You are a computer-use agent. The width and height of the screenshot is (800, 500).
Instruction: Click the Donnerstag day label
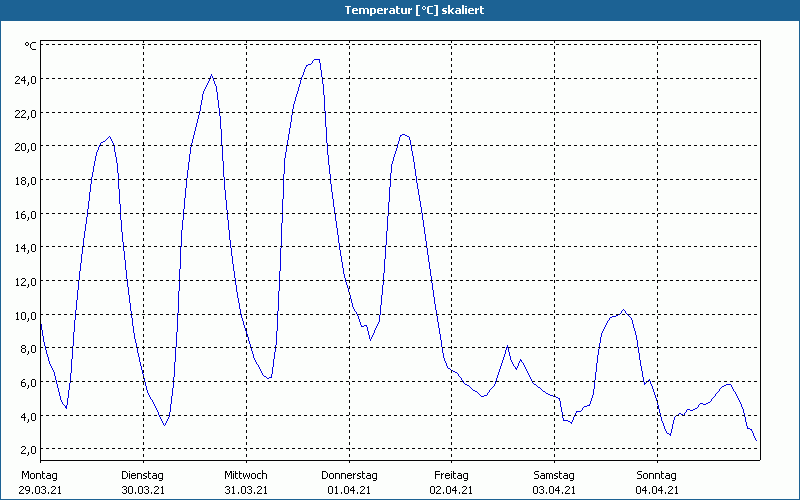pyautogui.click(x=349, y=476)
